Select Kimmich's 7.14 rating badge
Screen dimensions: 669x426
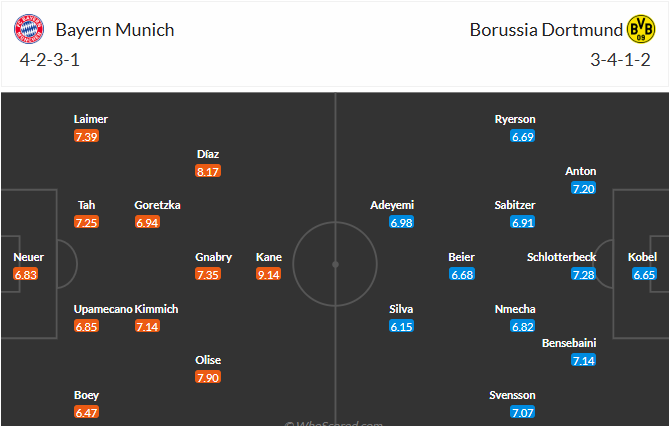[x=148, y=326]
